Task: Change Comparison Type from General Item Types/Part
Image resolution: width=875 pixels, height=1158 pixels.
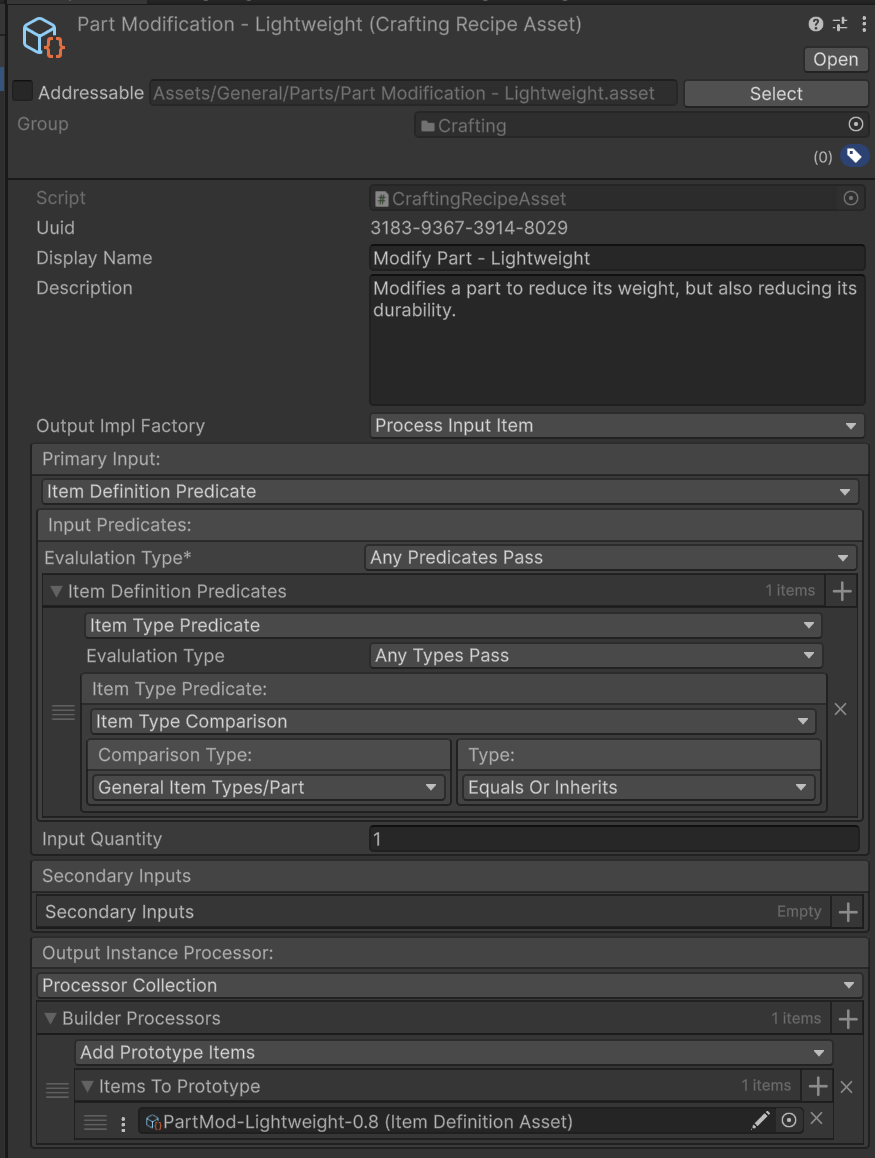Action: point(268,787)
